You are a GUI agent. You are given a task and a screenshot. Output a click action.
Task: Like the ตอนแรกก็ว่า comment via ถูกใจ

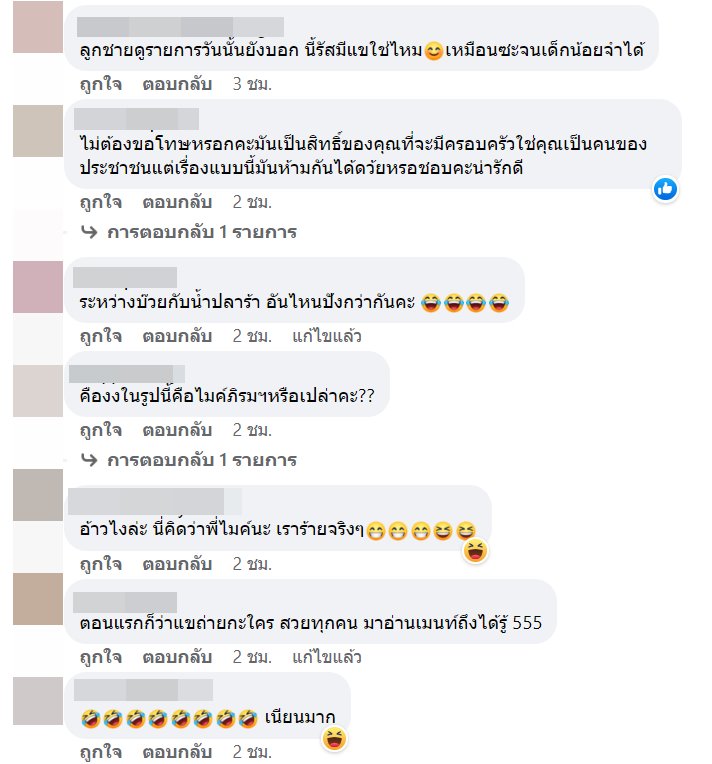click(101, 657)
